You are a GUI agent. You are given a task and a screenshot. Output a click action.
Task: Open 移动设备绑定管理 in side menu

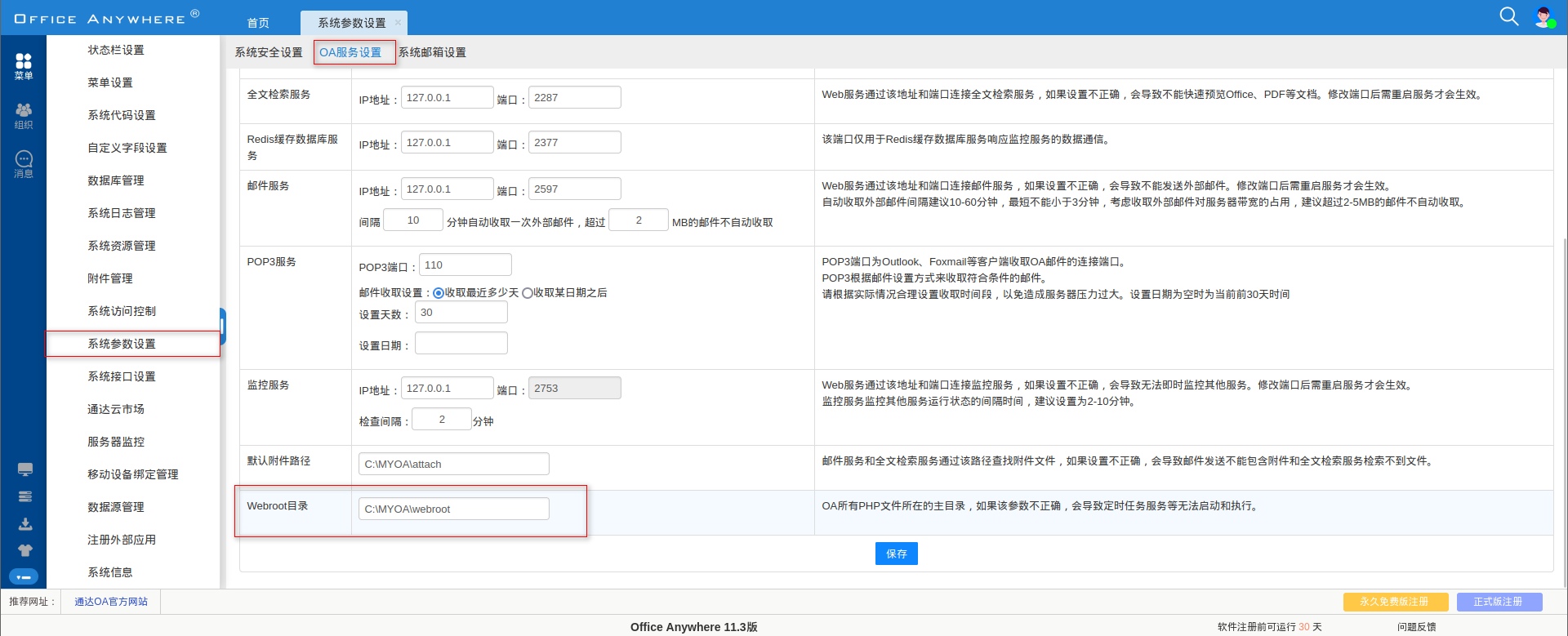click(133, 474)
